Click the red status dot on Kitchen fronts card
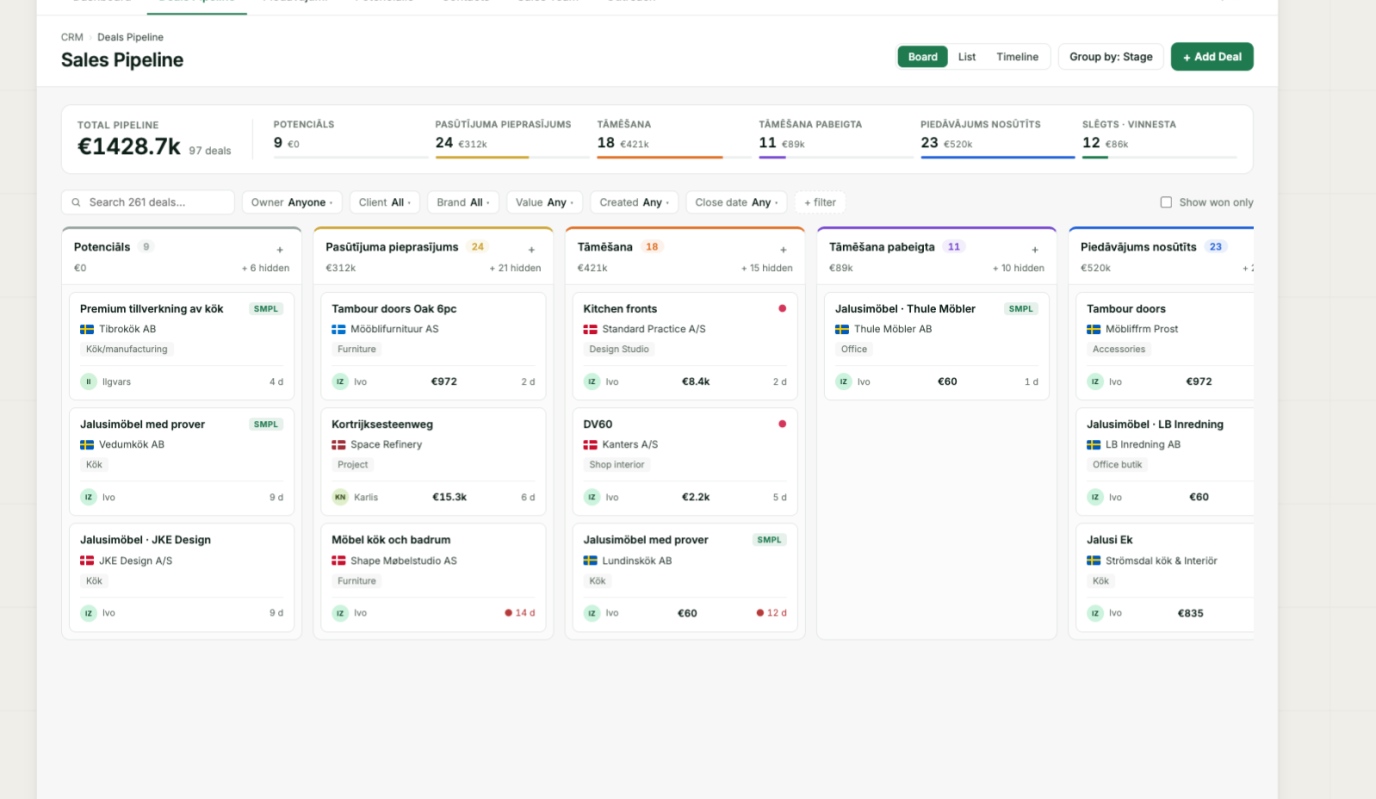 tap(782, 308)
